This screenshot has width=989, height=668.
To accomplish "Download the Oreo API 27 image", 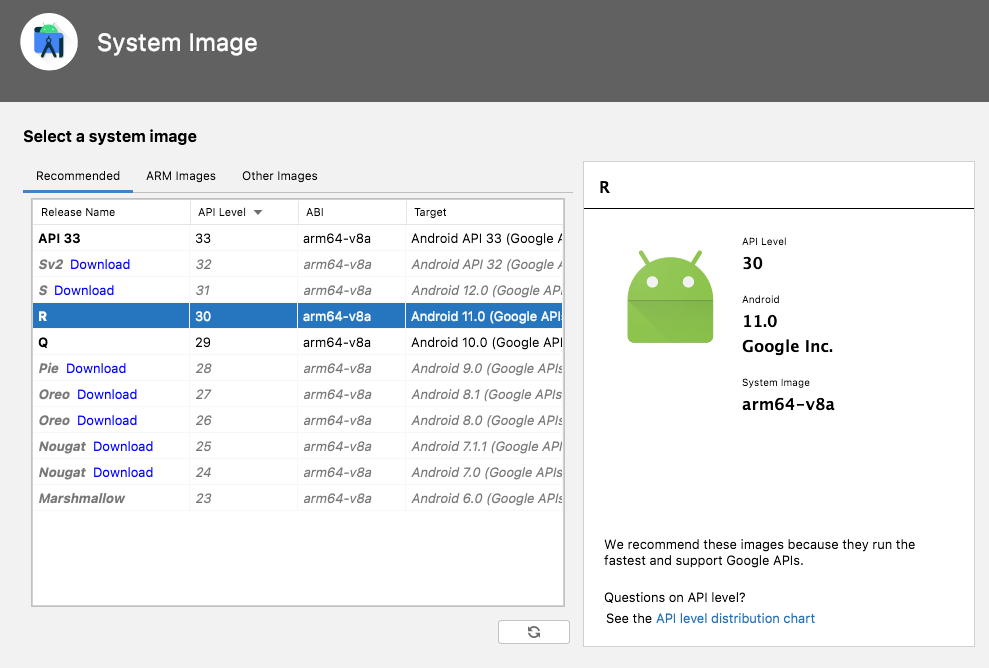I will coord(107,394).
